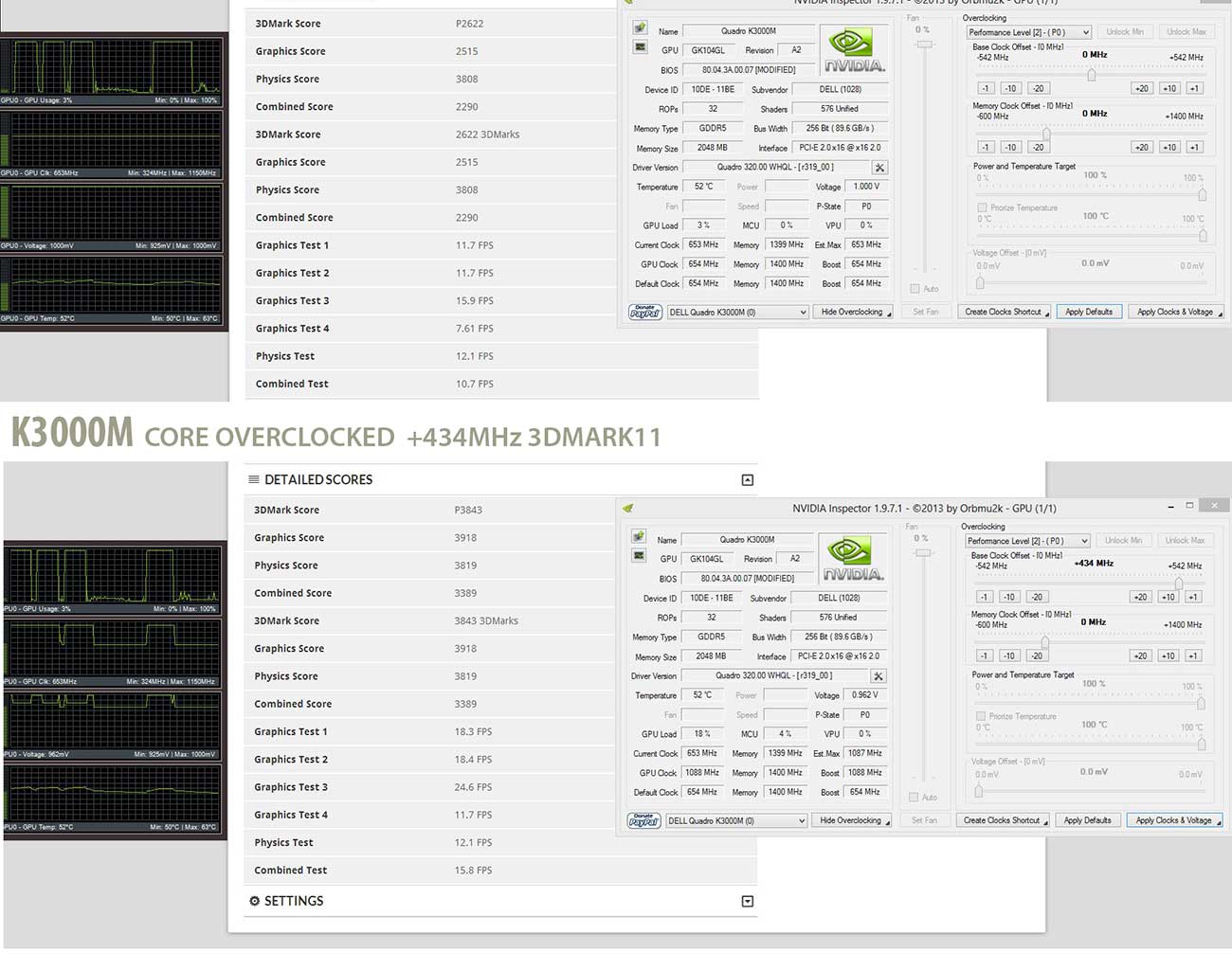Tick the Auto fan checkbox in the stock window

[x=915, y=289]
